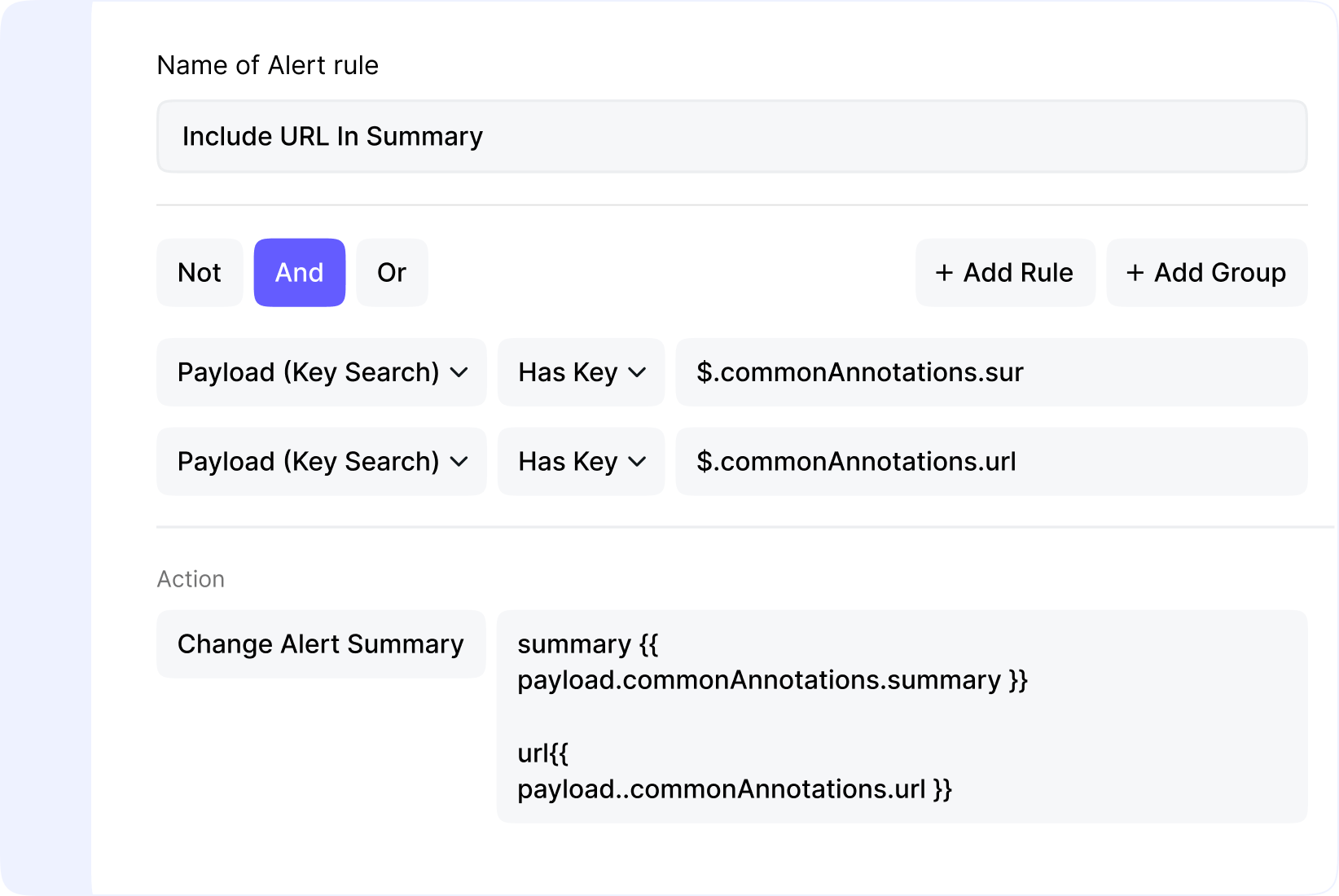This screenshot has height=896, width=1339.
Task: Open the Has Key dropdown for the .sur rule
Action: (x=581, y=372)
